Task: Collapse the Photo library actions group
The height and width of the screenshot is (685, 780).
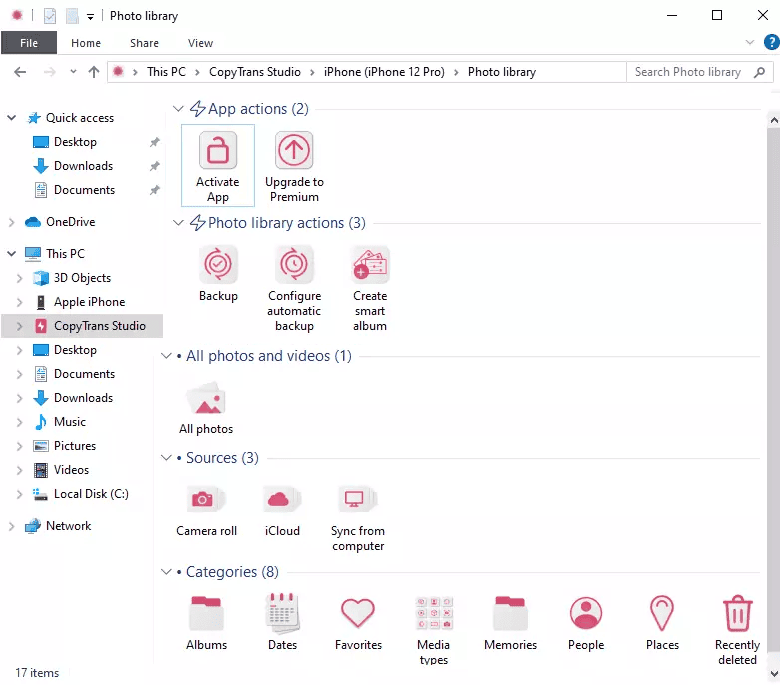Action: (178, 222)
